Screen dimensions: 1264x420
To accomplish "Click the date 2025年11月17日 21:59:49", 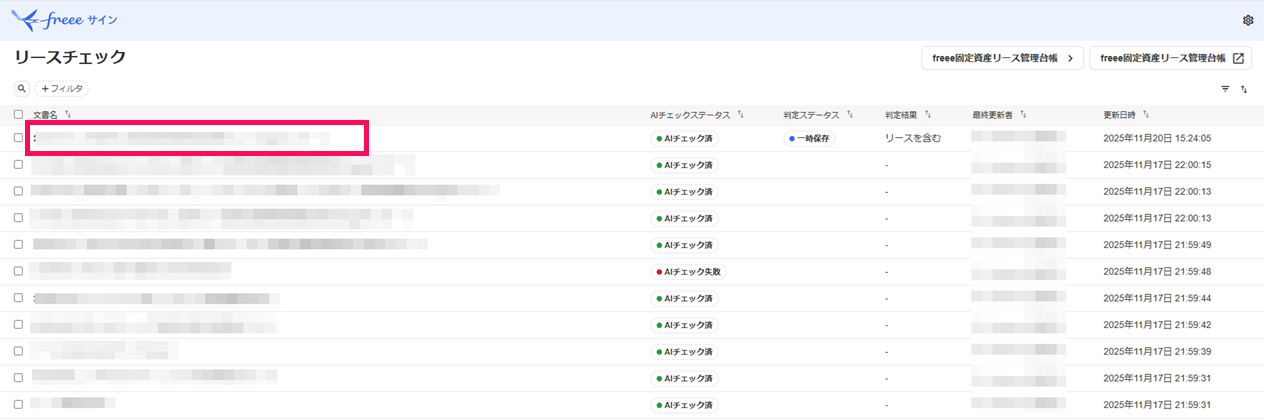I will [x=1157, y=244].
